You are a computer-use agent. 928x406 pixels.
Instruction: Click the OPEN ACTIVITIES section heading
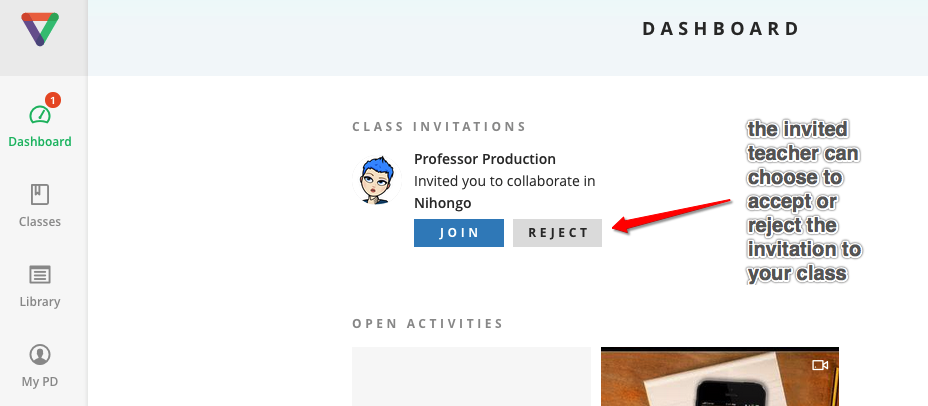(x=428, y=324)
